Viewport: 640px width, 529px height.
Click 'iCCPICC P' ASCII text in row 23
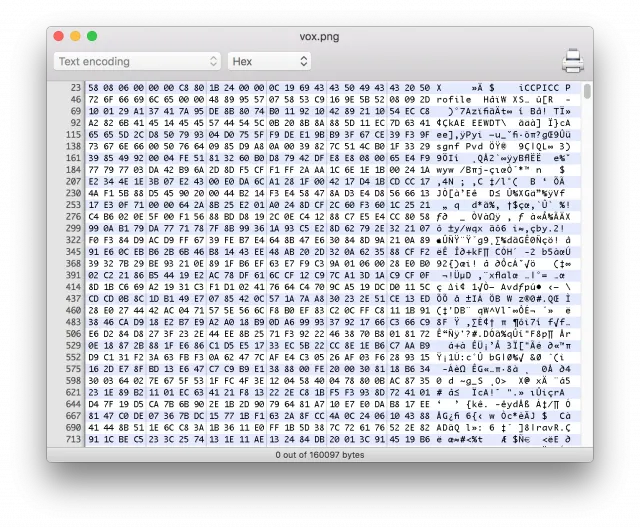544,88
